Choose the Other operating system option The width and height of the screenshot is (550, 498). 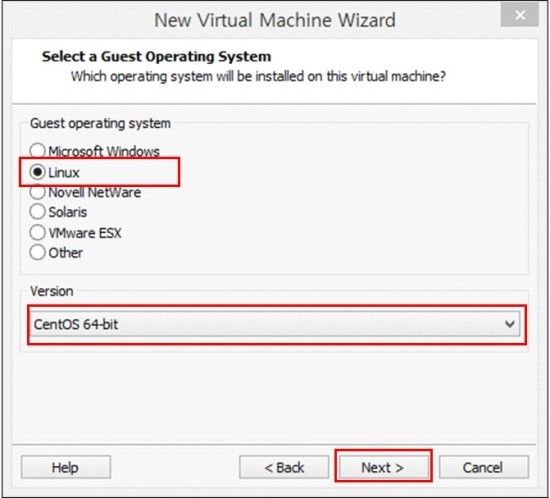(38, 253)
